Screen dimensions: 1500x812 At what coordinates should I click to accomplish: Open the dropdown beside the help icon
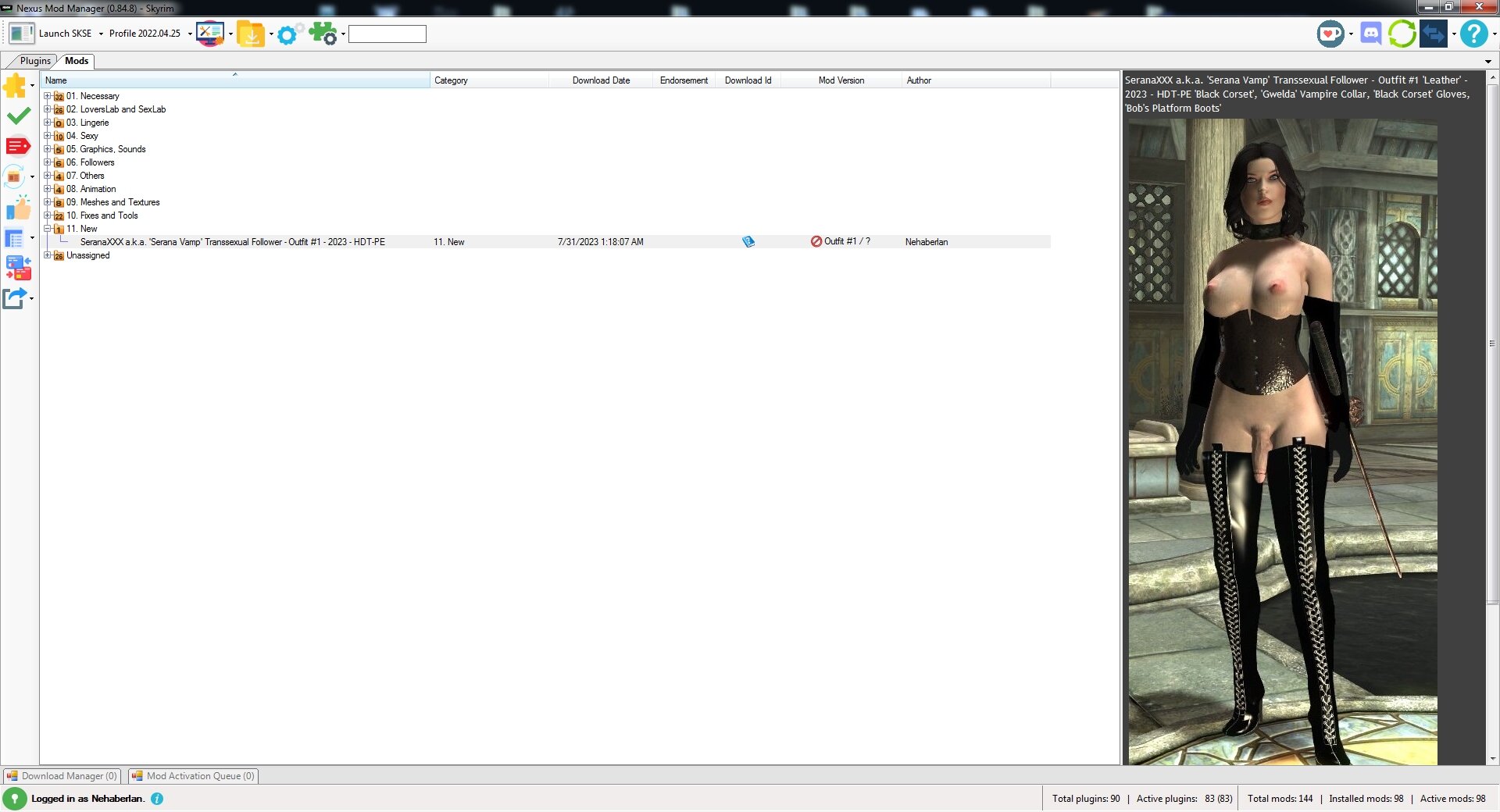[1494, 34]
